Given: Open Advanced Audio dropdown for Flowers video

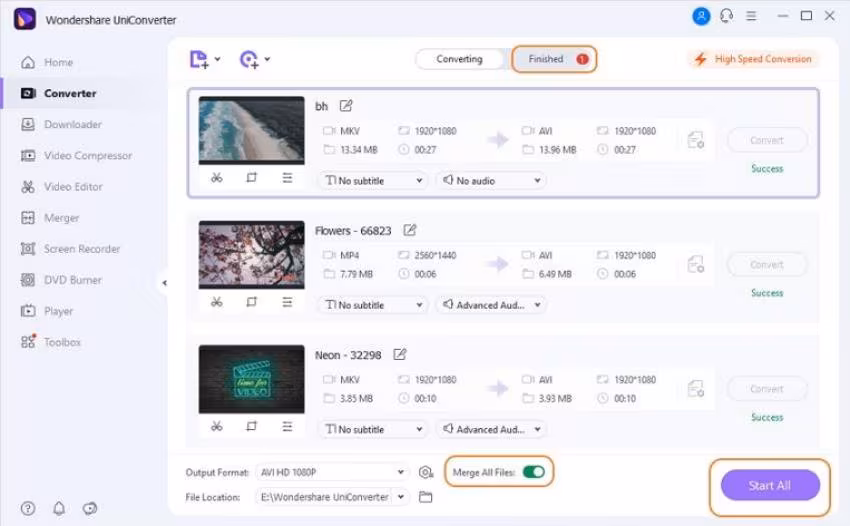Looking at the screenshot, I should (491, 305).
